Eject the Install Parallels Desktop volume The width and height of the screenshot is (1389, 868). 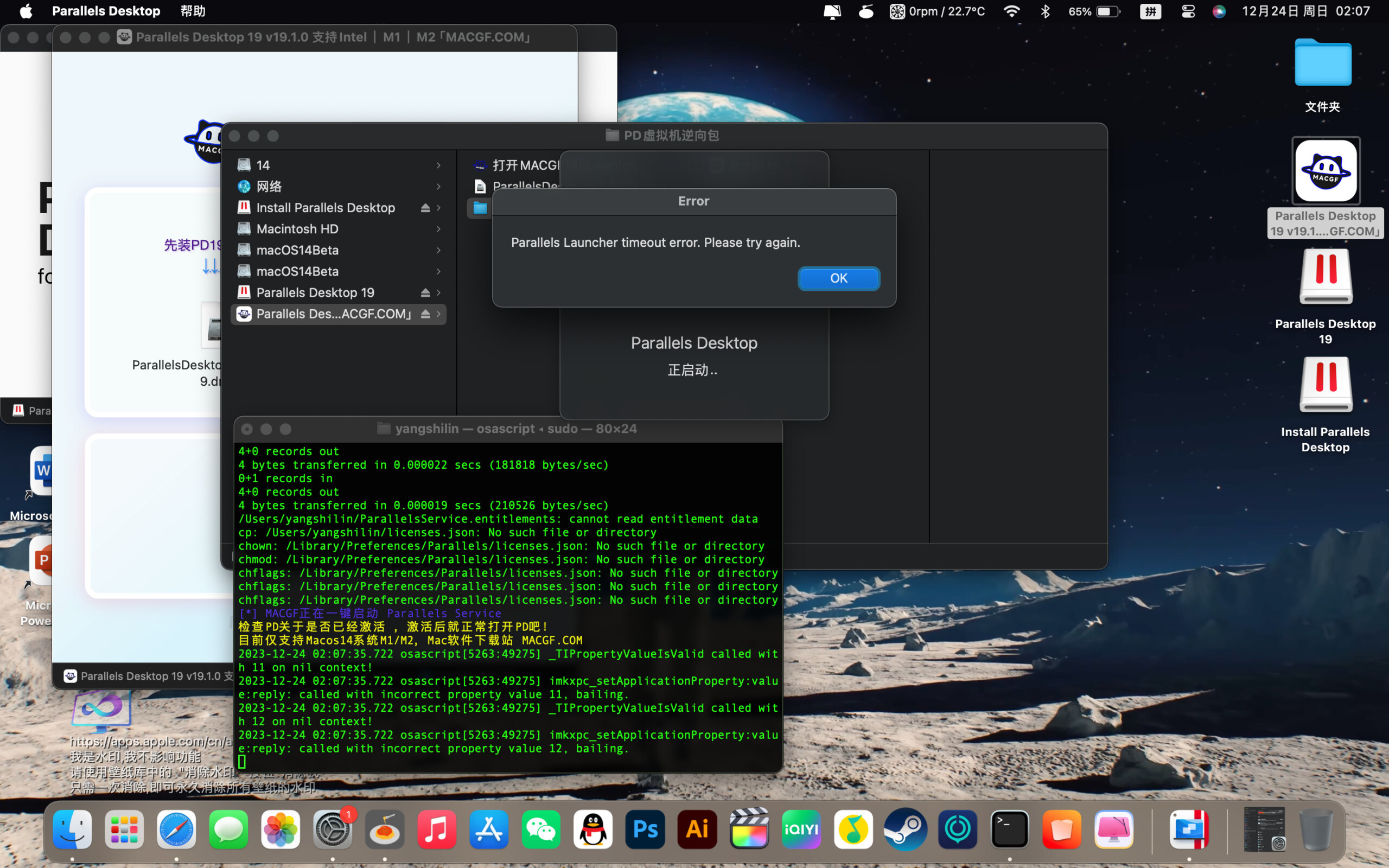point(425,208)
